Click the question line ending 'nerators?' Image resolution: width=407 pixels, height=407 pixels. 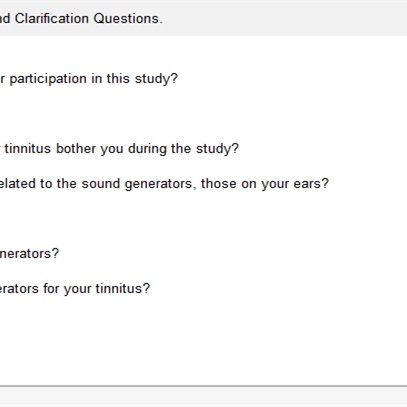tap(29, 254)
